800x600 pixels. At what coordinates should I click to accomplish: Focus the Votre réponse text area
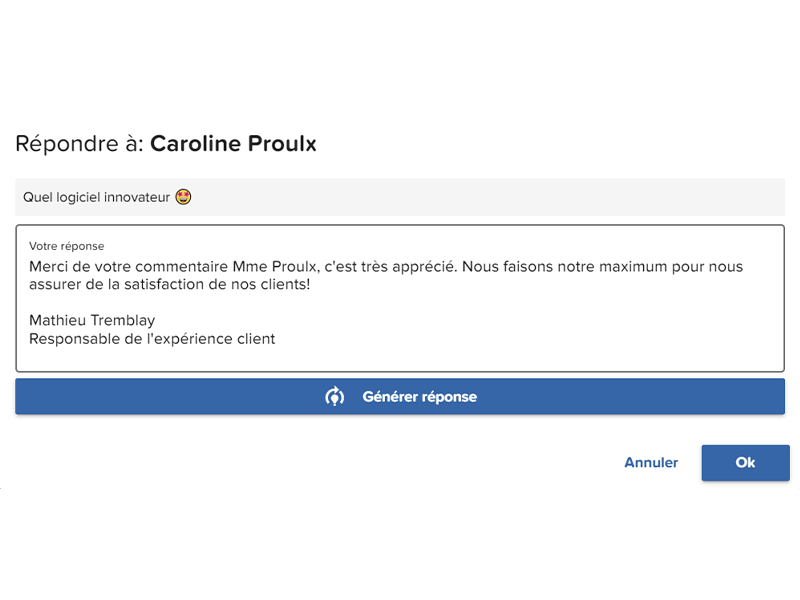coord(400,298)
